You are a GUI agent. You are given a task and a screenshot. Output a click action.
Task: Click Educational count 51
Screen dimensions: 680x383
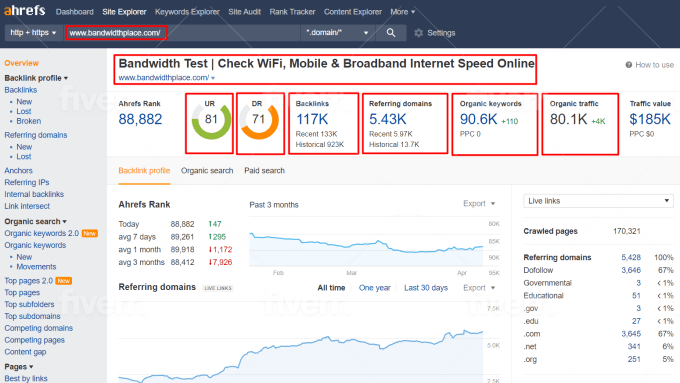click(636, 296)
